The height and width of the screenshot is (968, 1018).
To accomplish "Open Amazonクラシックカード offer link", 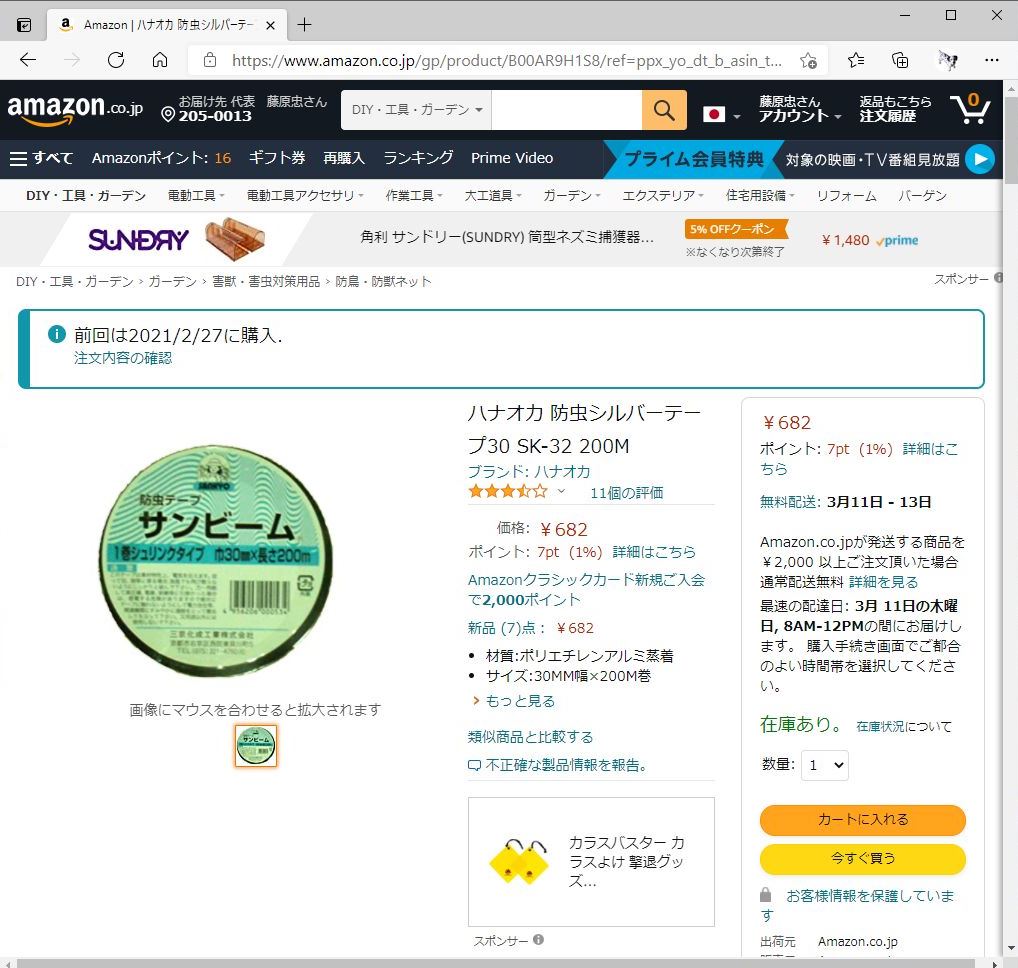I will point(586,589).
